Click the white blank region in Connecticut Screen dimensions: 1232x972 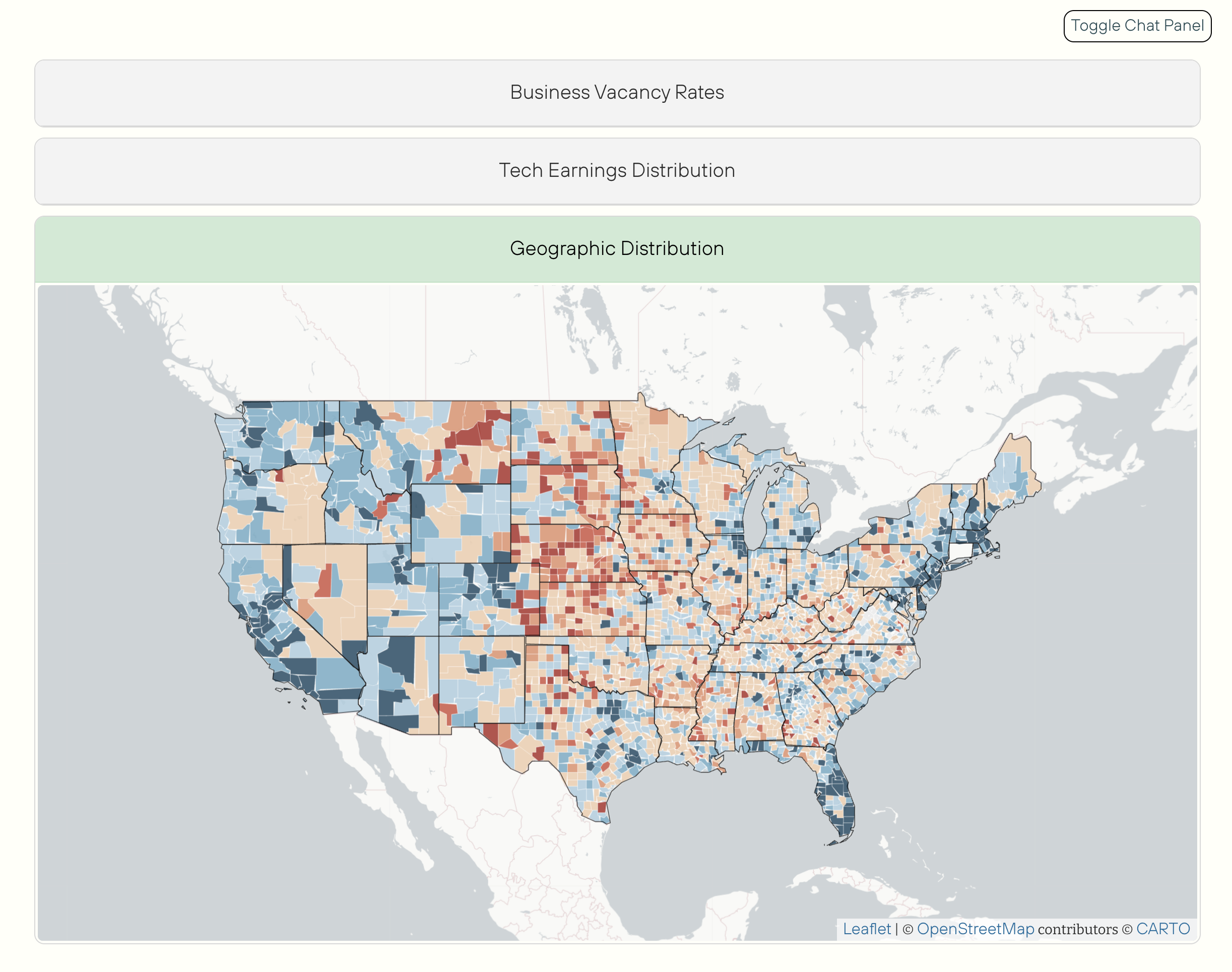click(960, 551)
